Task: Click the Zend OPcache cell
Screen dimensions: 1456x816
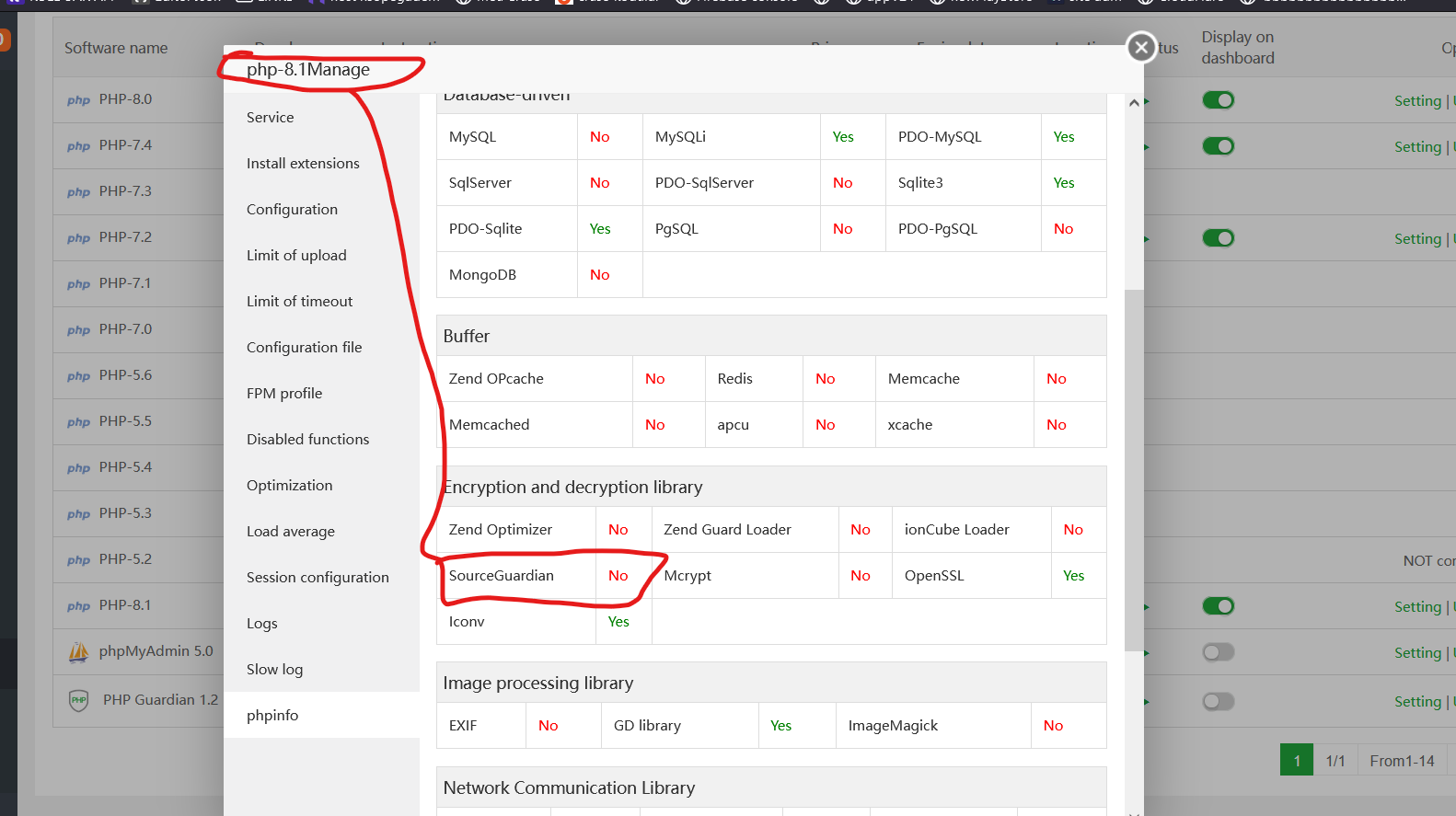Action: click(535, 378)
